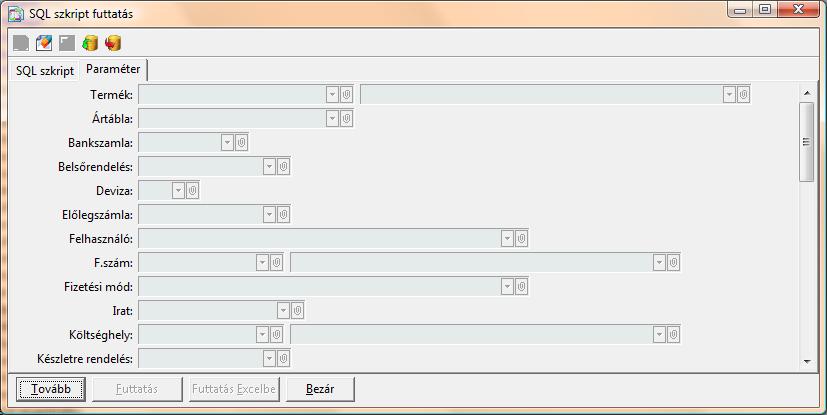Expand the Fizetési mód dropdown
Screen dimensions: 827x415
click(x=507, y=286)
